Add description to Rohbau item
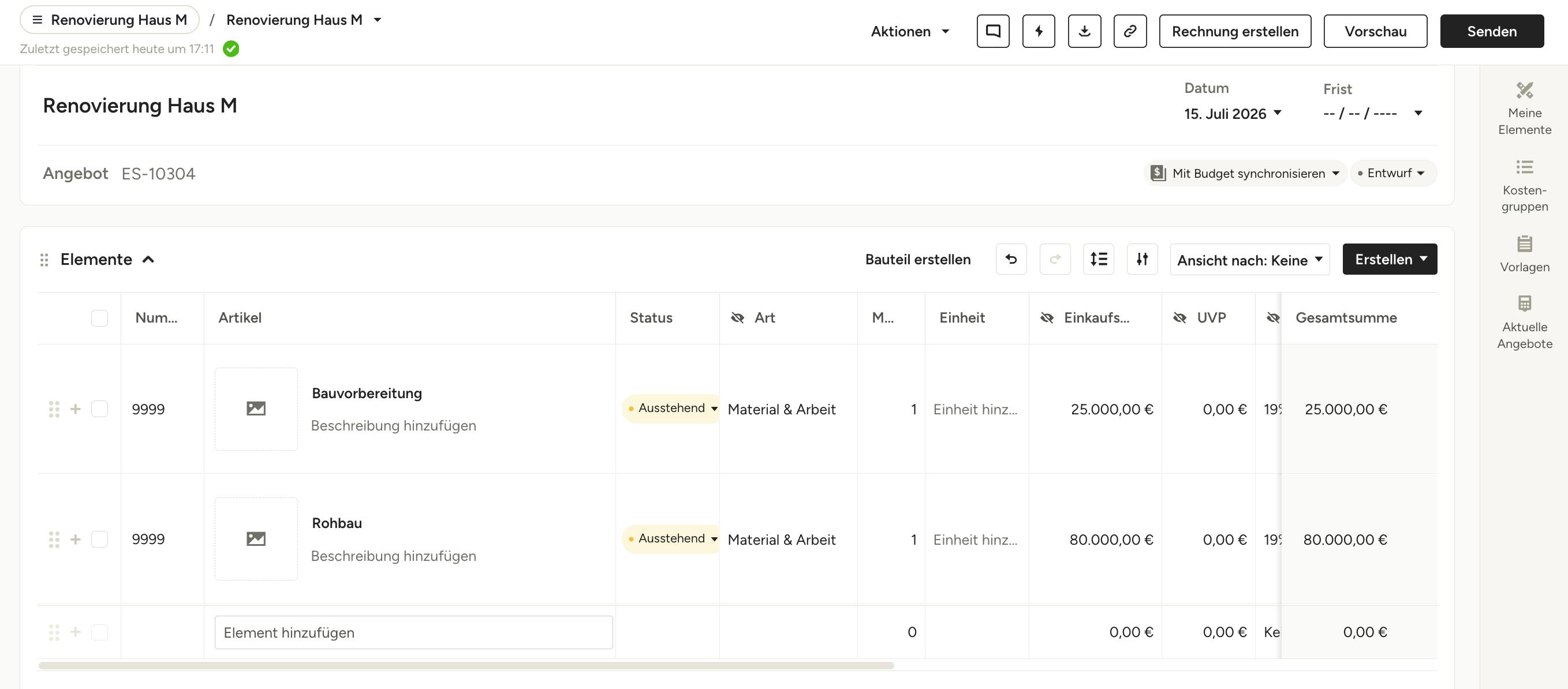1568x689 pixels. (x=393, y=556)
